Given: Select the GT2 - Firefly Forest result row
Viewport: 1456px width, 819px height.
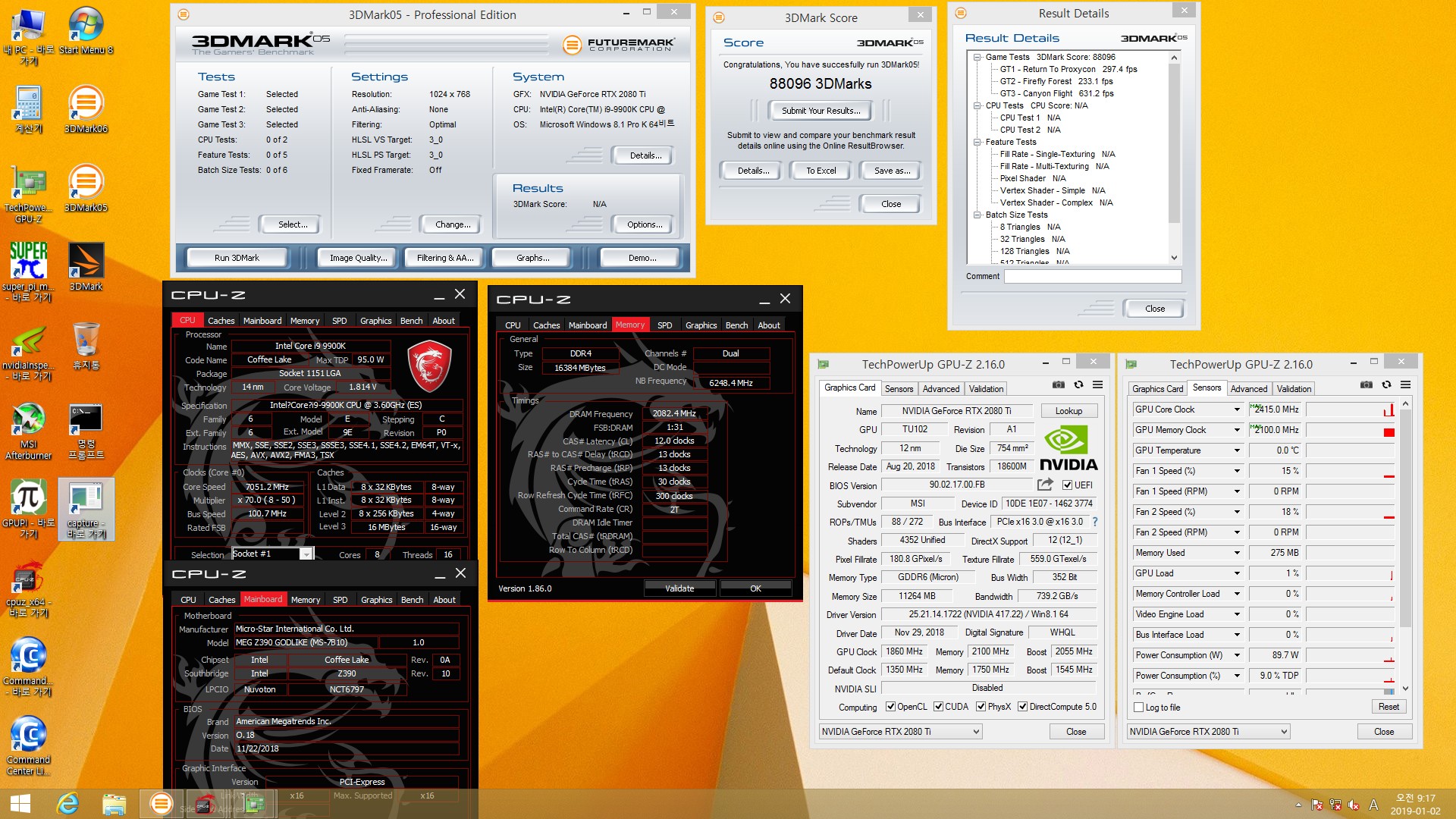Looking at the screenshot, I should click(1056, 81).
